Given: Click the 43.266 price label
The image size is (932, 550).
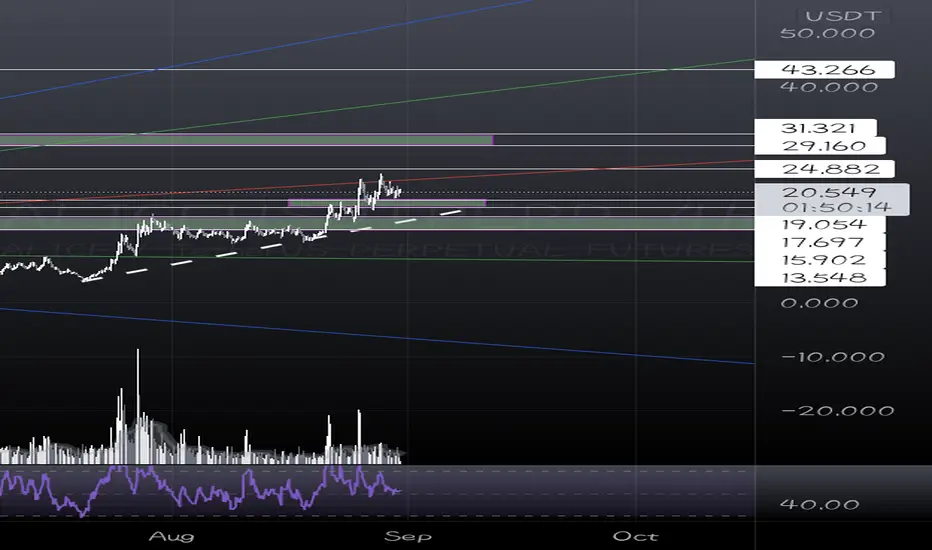Looking at the screenshot, I should 824,70.
